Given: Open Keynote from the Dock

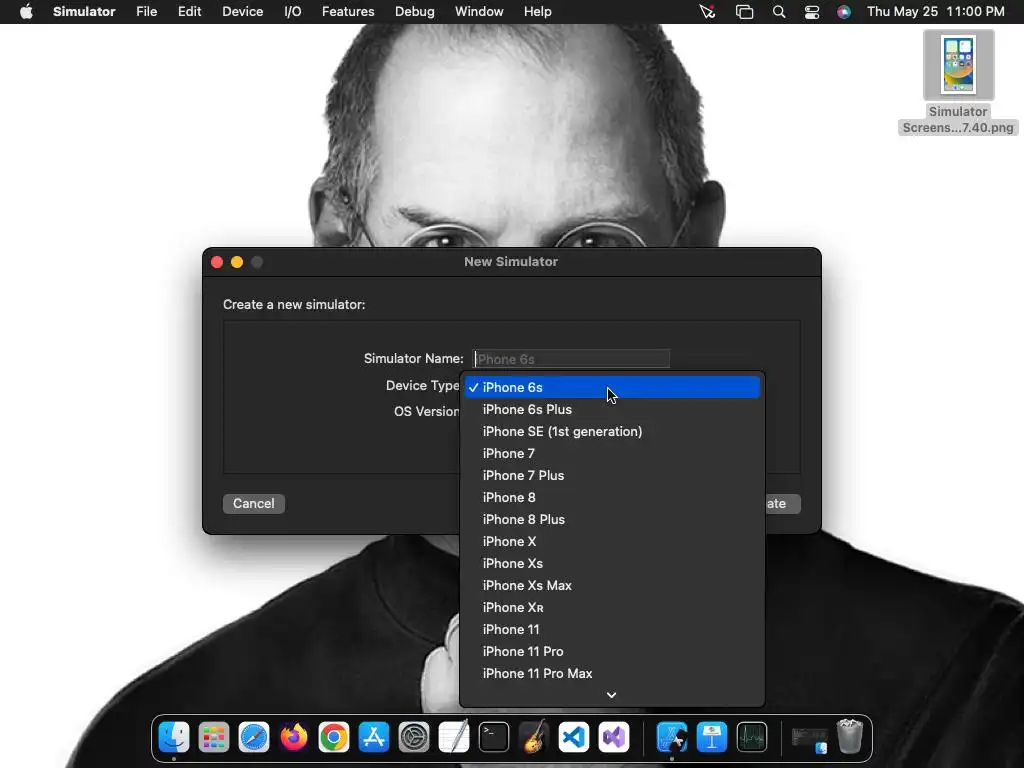Looking at the screenshot, I should point(712,737).
